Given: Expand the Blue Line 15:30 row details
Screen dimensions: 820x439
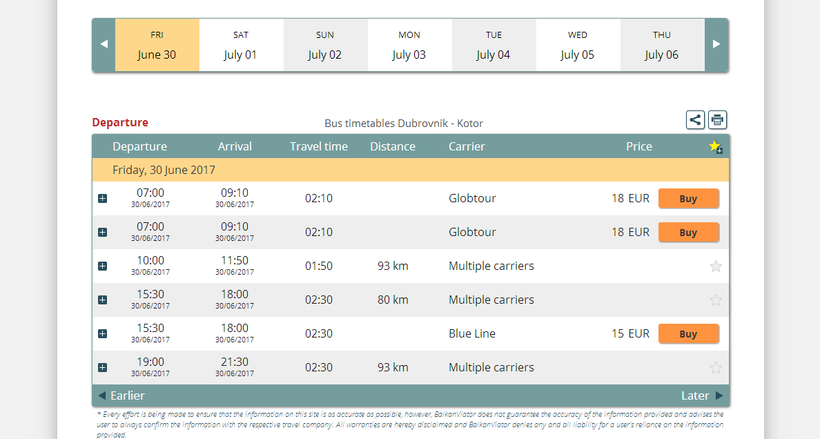Looking at the screenshot, I should [x=102, y=334].
